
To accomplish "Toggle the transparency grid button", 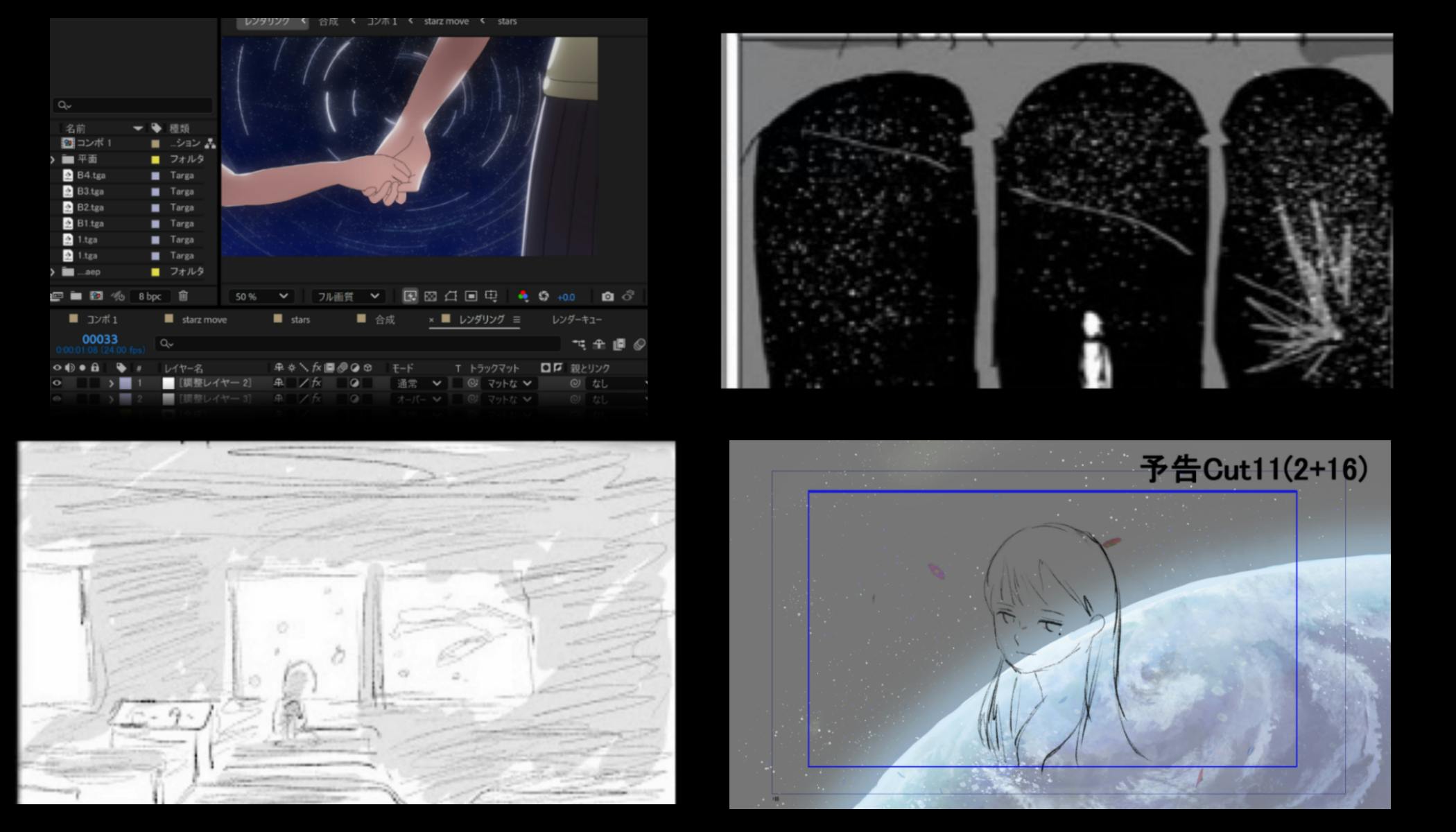I will (x=430, y=296).
